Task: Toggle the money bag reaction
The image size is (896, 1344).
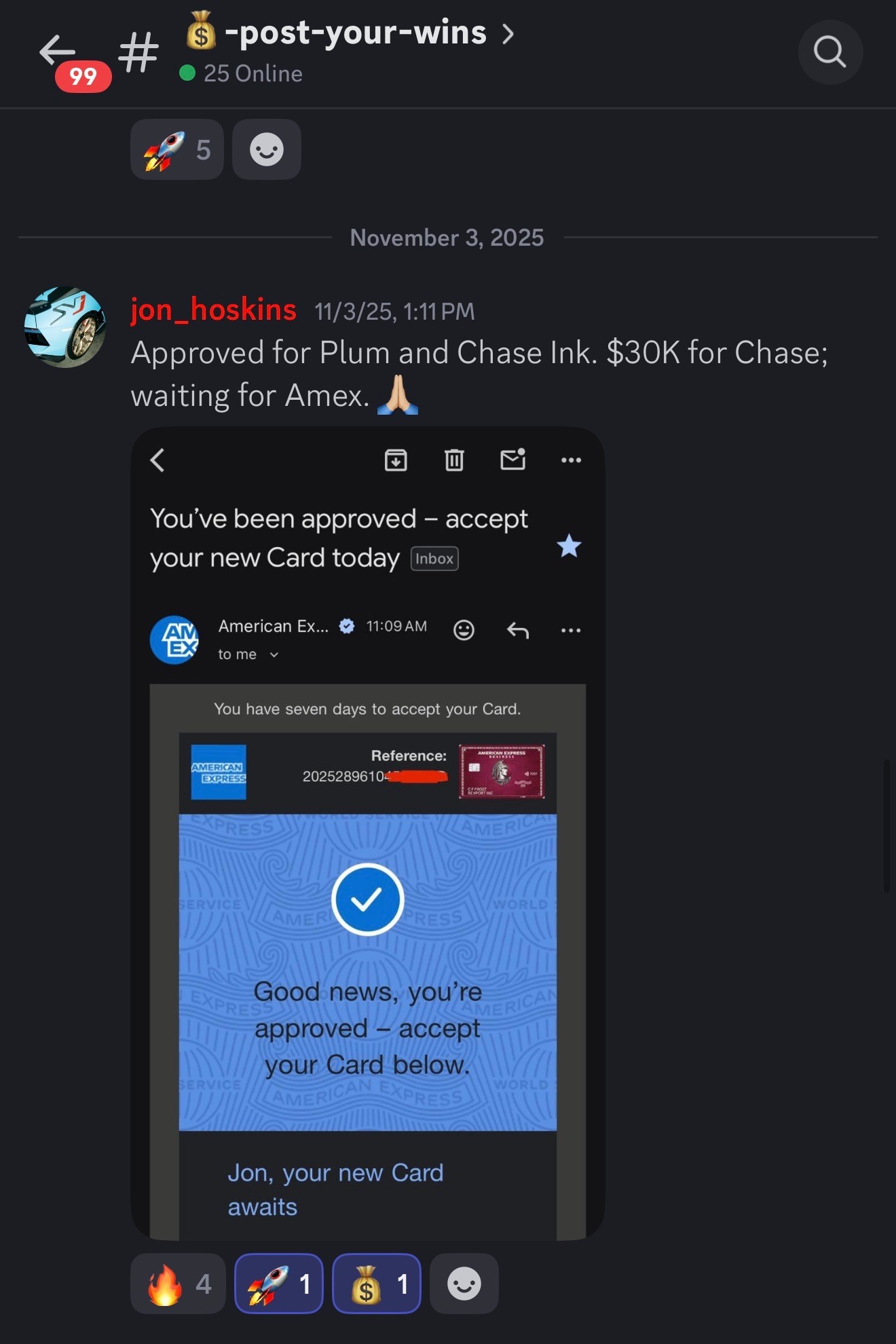Action: click(376, 1284)
